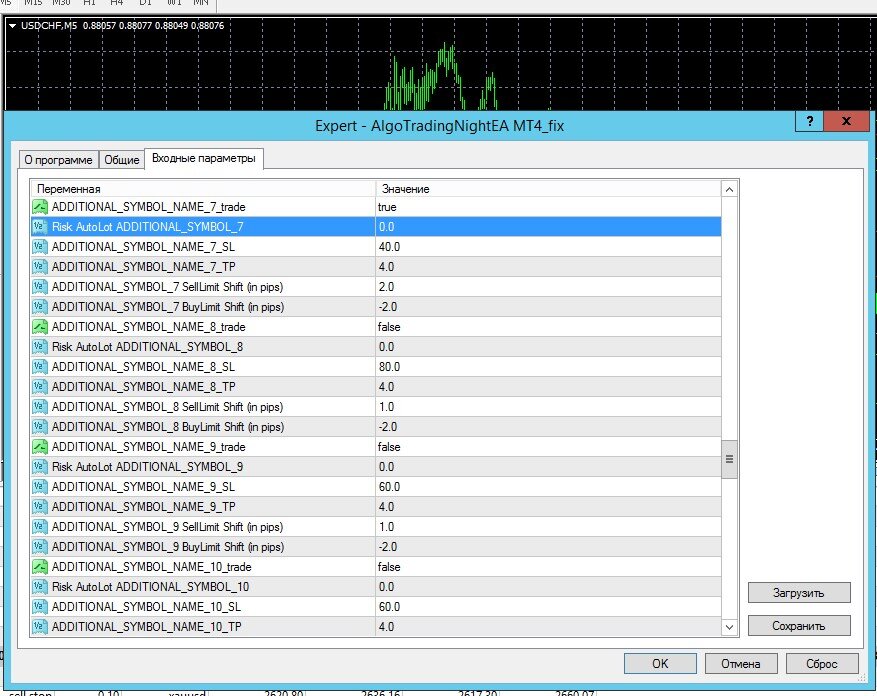This screenshot has width=877, height=696.
Task: Select the ADDITIONAL_SYMBOL_NAME_8_TP row label
Action: click(x=144, y=387)
